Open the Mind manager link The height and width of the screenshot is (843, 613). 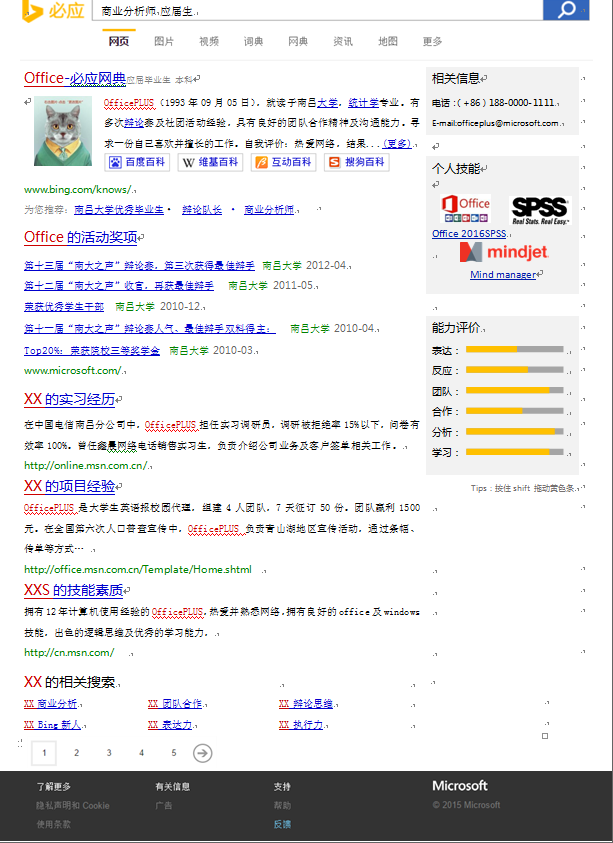coord(503,275)
